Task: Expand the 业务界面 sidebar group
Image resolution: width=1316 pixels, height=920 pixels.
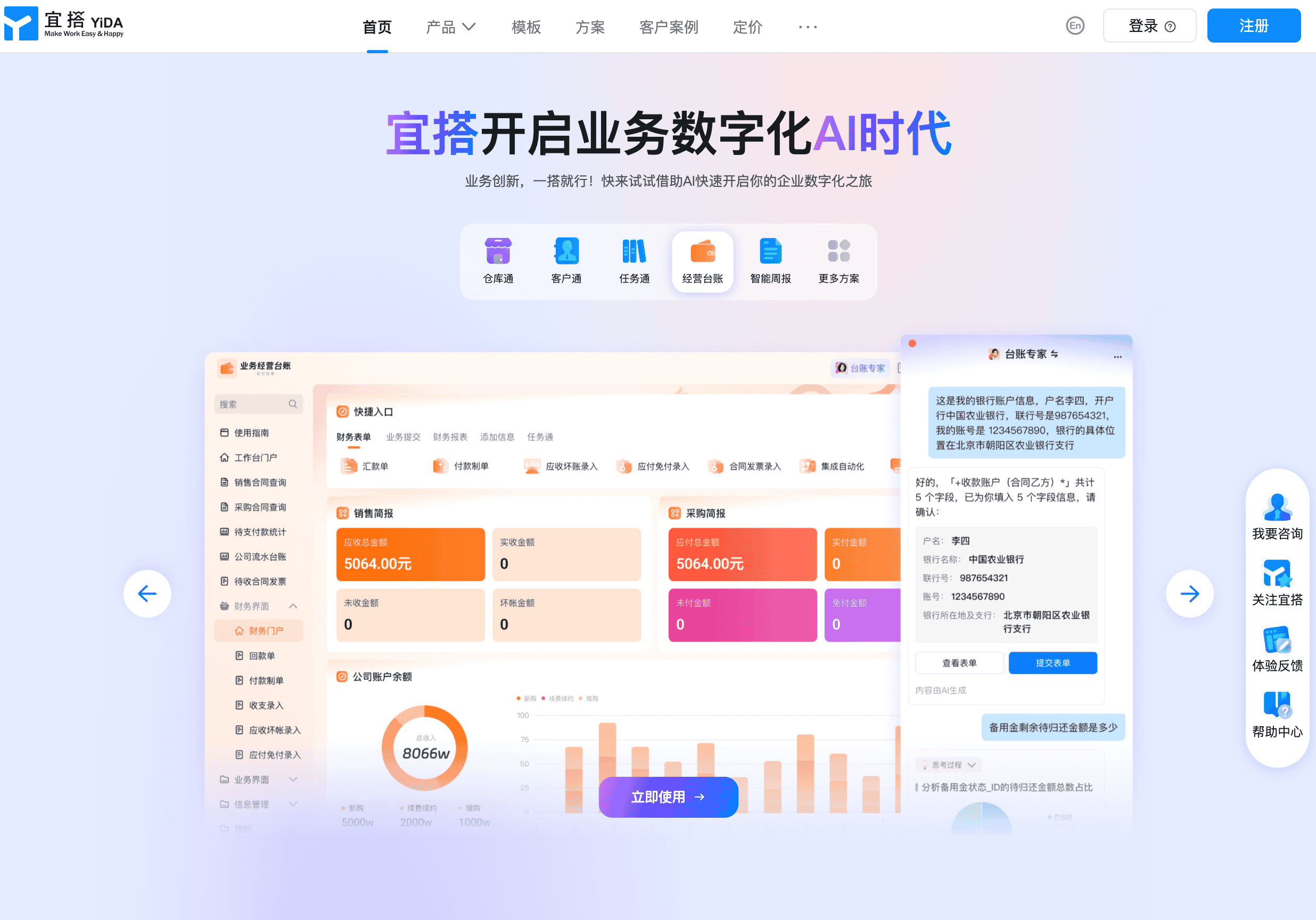Action: pos(293,779)
